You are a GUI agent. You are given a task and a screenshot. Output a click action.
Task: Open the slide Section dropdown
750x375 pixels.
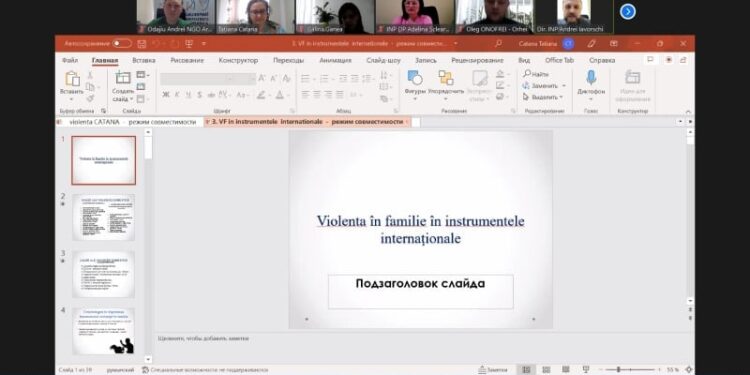click(x=143, y=99)
